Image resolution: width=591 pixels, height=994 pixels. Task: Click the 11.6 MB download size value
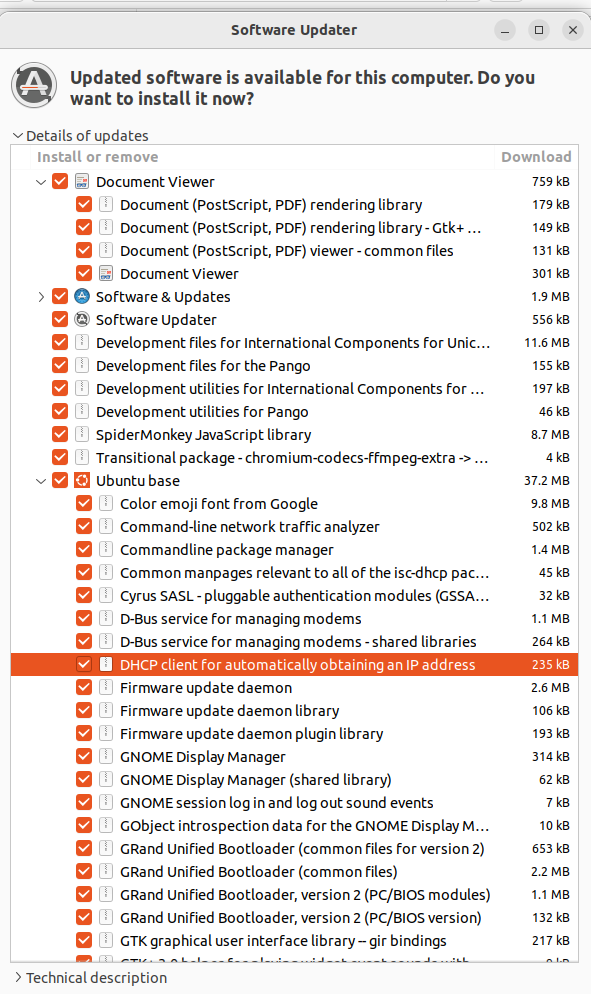click(547, 342)
